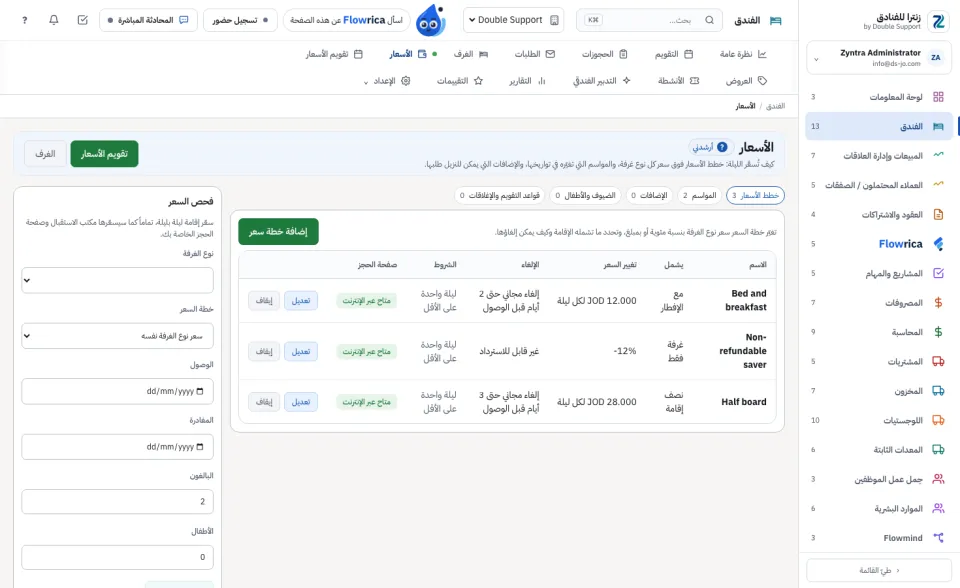The height and width of the screenshot is (588, 960).
Task: Open the الغرف rooms tab in top navigation
Action: [471, 54]
